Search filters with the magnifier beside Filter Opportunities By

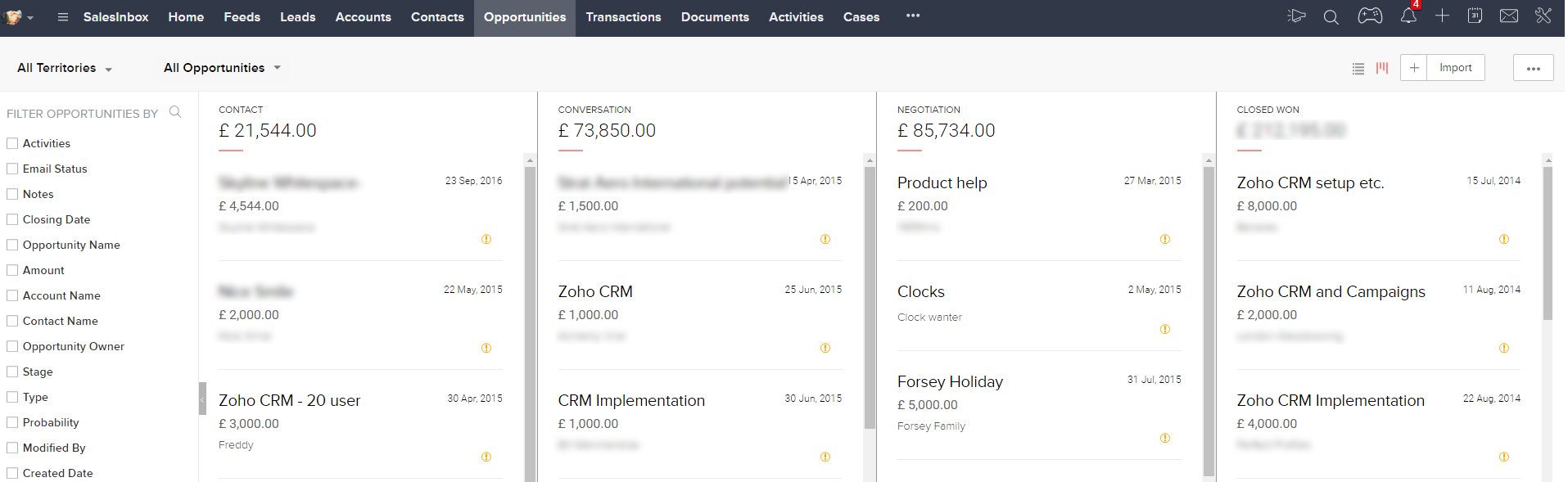(x=175, y=112)
